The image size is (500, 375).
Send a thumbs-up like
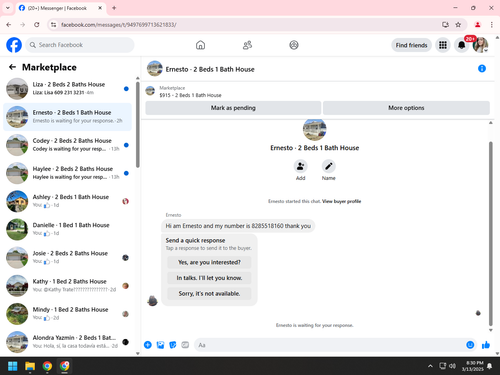tap(486, 345)
